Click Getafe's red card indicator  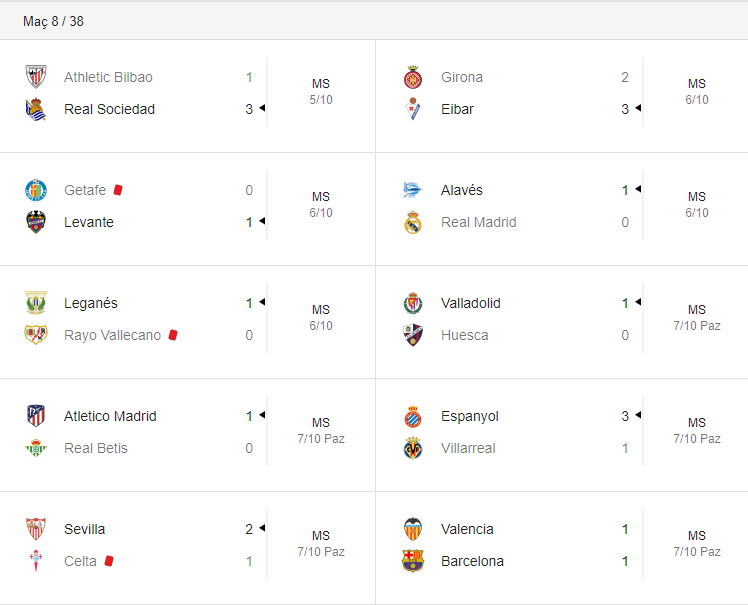click(118, 190)
